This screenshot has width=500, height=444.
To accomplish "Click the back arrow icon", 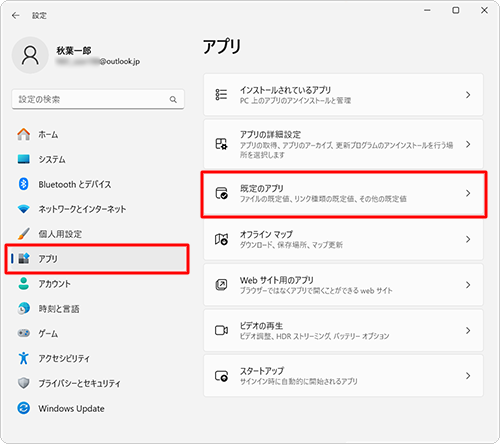I will pos(15,15).
